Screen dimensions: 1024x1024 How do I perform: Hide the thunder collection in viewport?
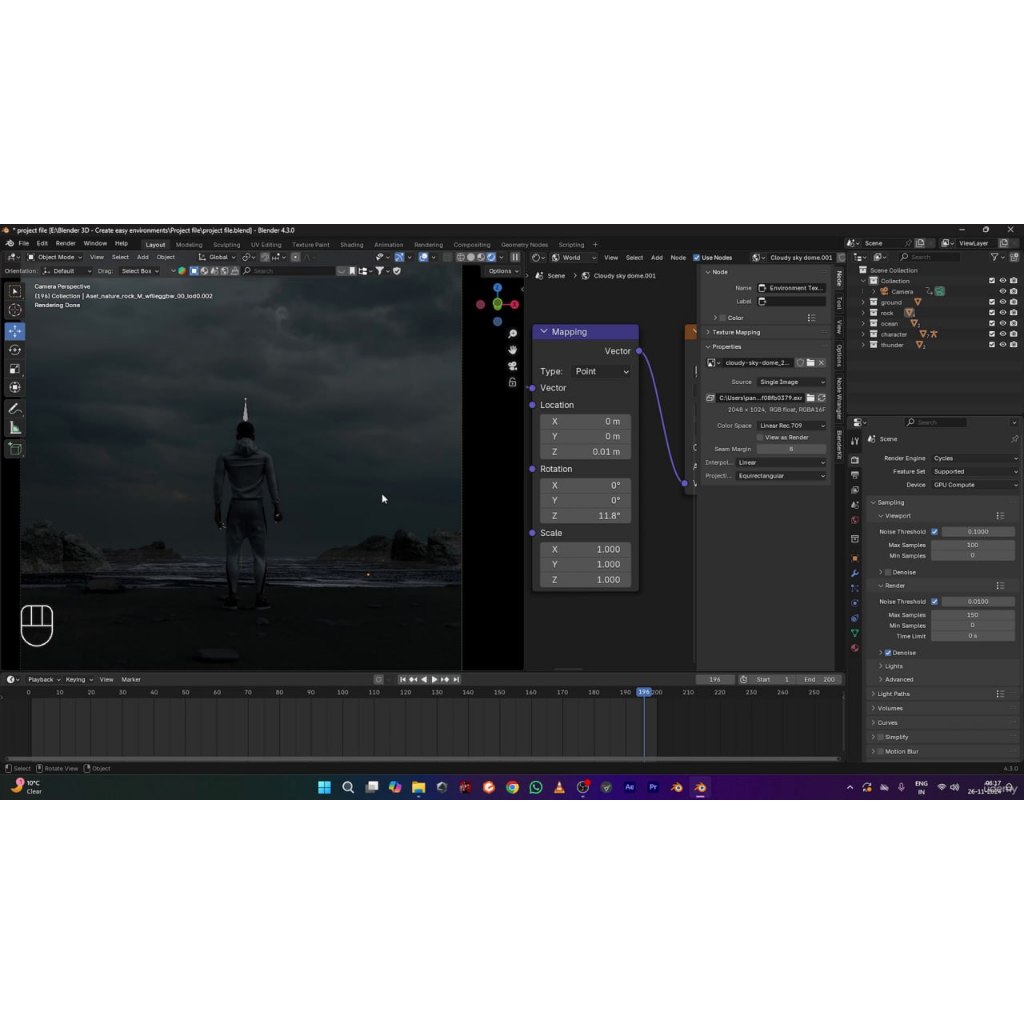pos(1002,345)
